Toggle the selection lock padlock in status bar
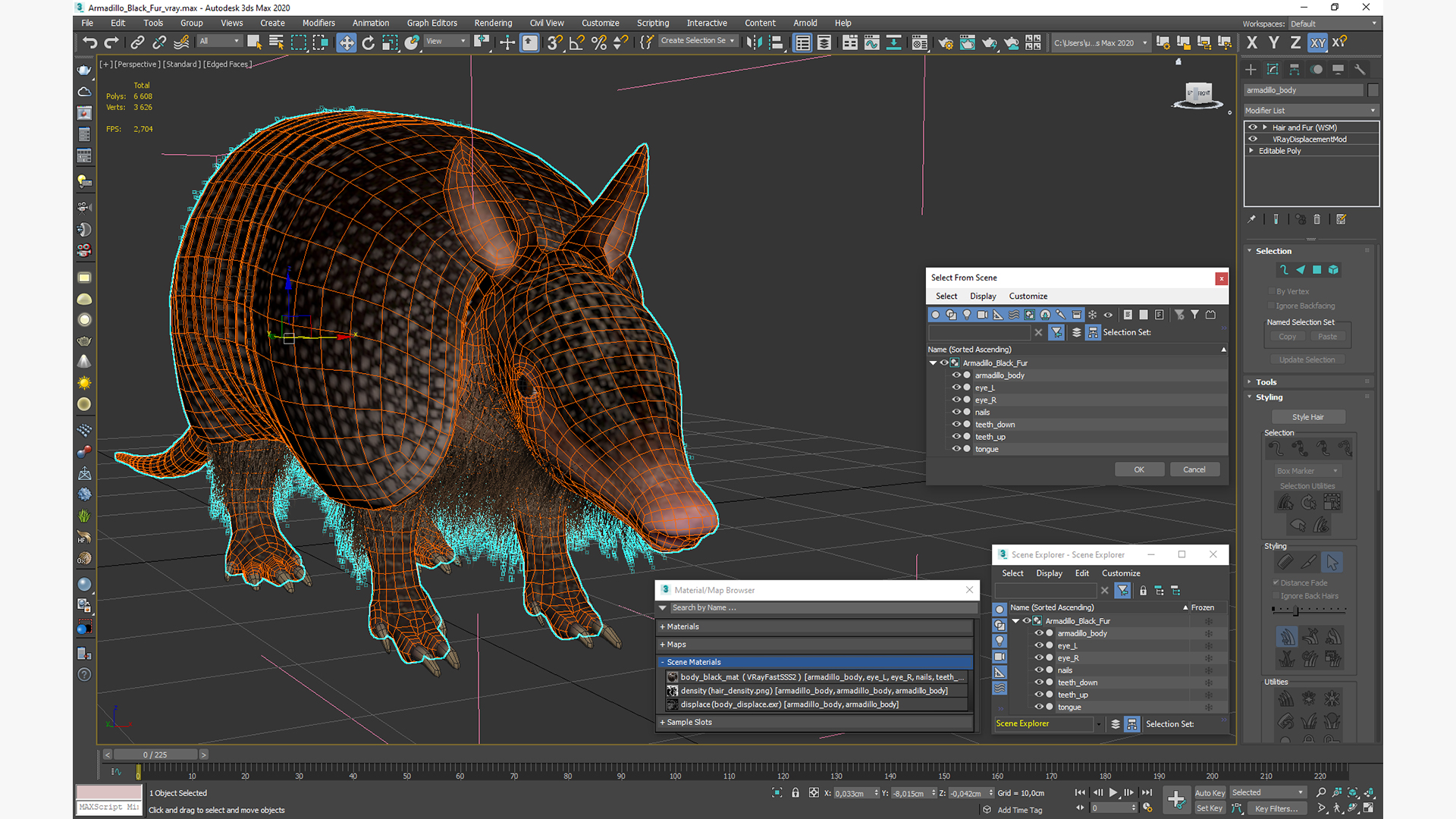Screen dimensions: 1456x819 (795, 792)
